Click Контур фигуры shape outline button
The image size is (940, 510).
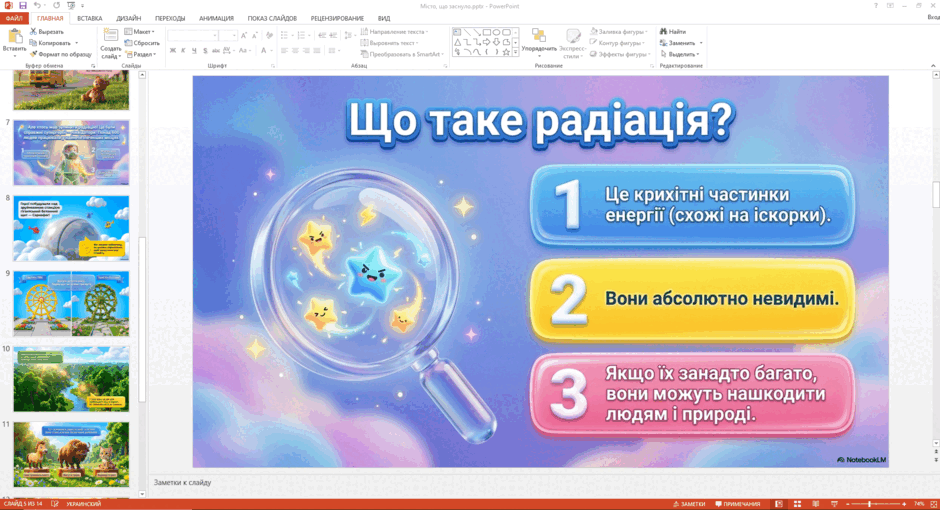[x=617, y=43]
